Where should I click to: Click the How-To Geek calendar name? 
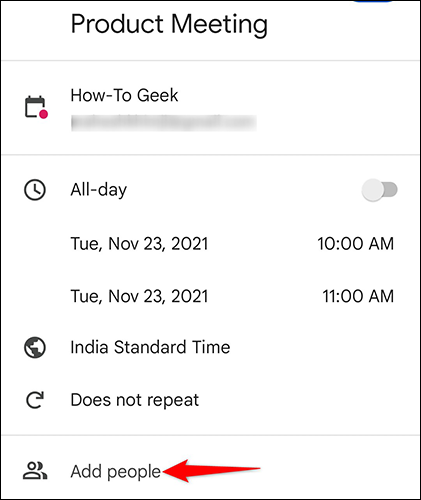pyautogui.click(x=124, y=95)
